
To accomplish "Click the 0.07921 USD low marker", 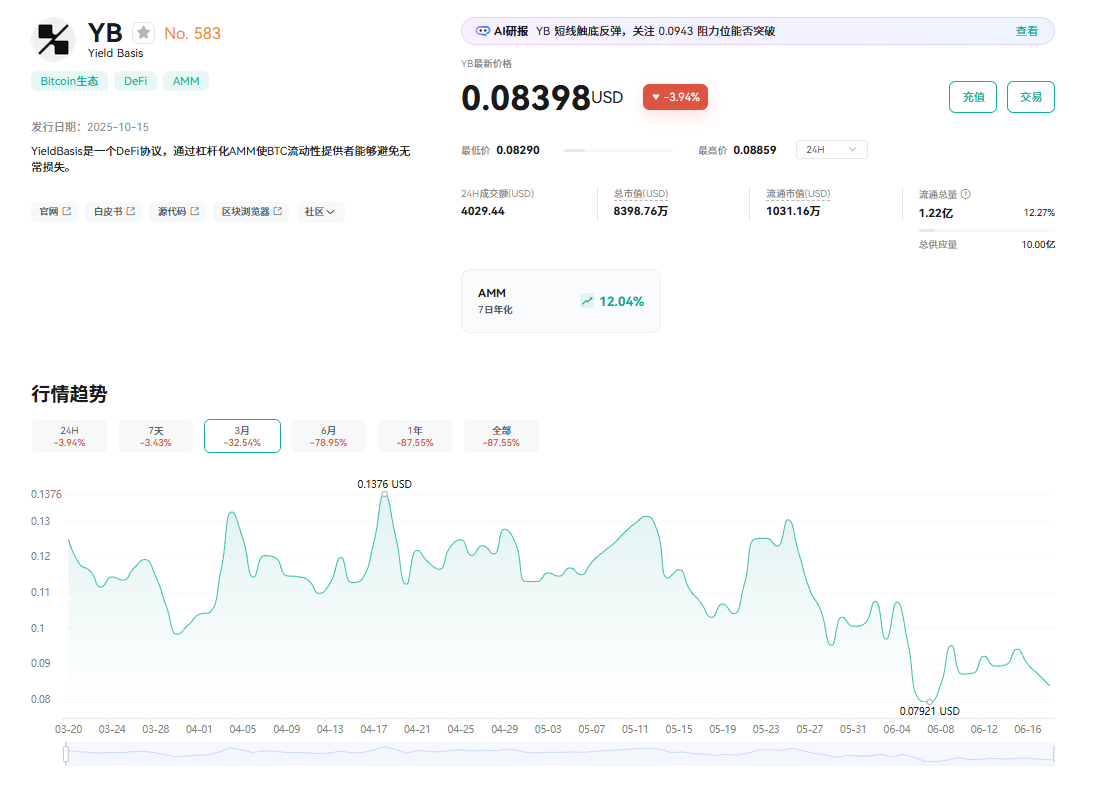I will [929, 702].
